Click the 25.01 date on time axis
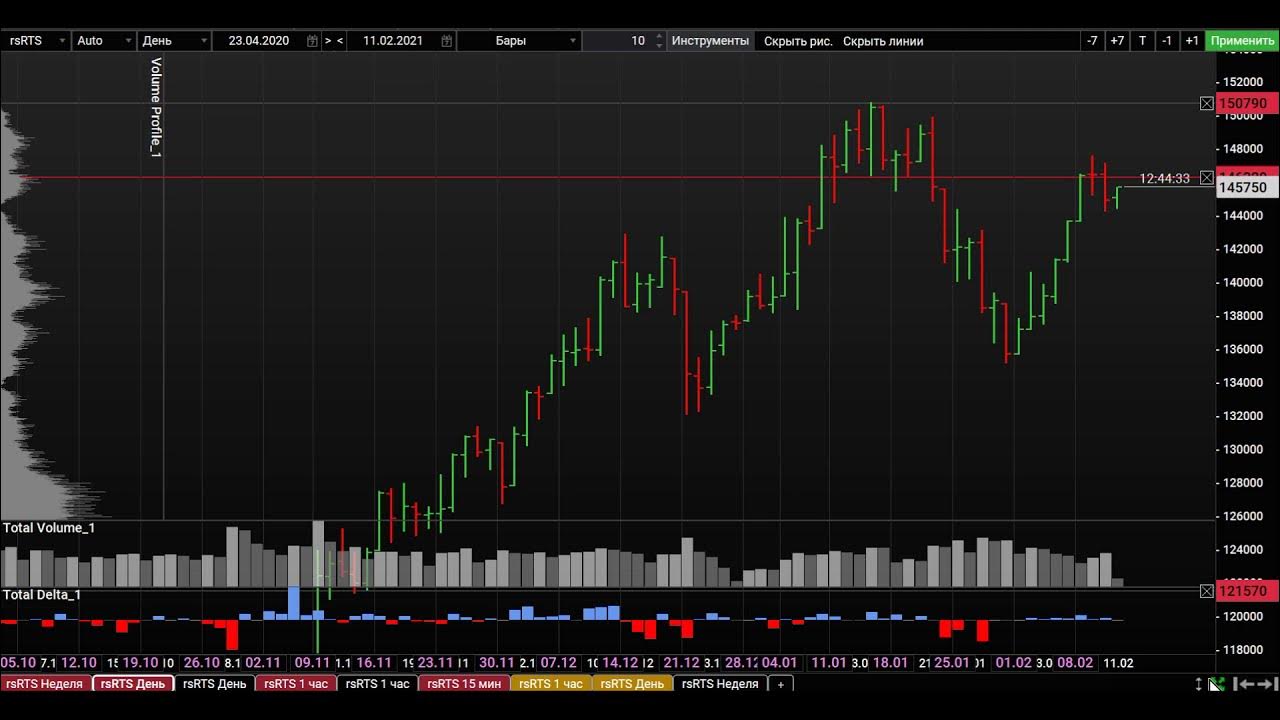 tap(952, 663)
